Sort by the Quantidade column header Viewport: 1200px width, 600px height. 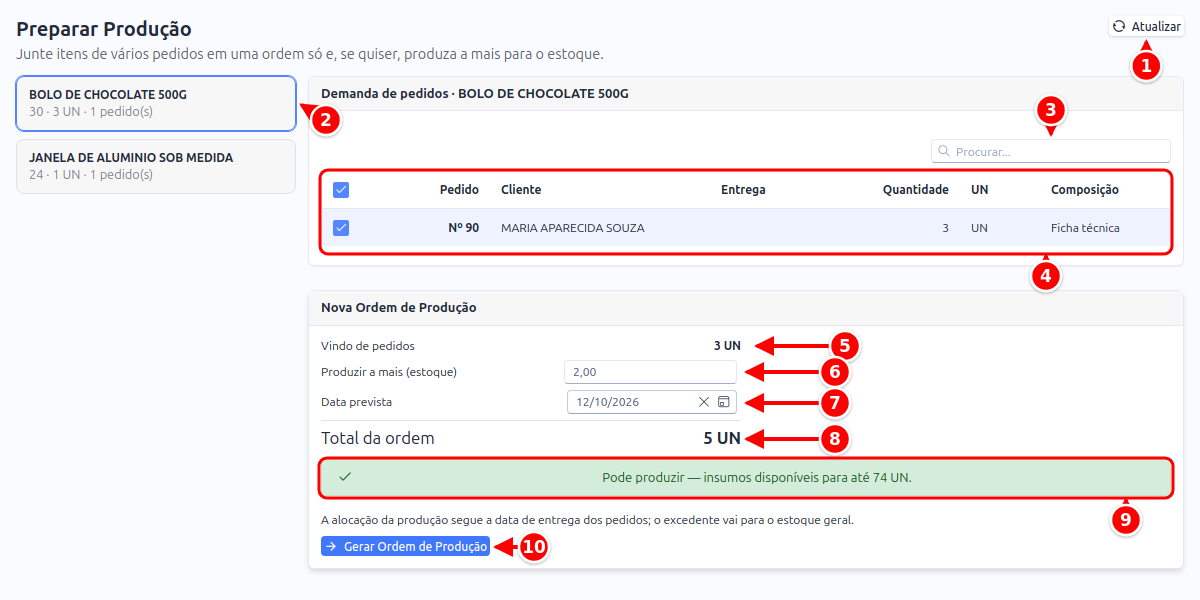[x=915, y=190]
